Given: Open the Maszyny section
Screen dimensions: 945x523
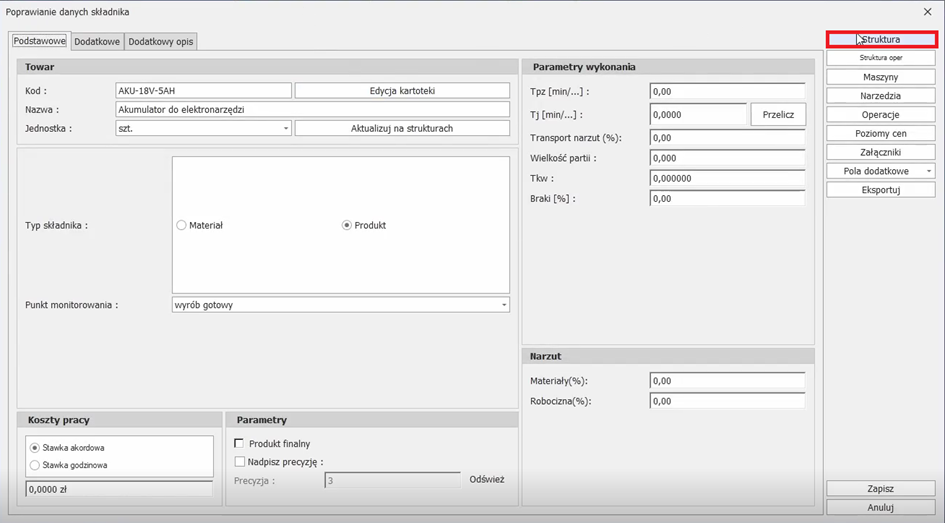Looking at the screenshot, I should [x=881, y=77].
